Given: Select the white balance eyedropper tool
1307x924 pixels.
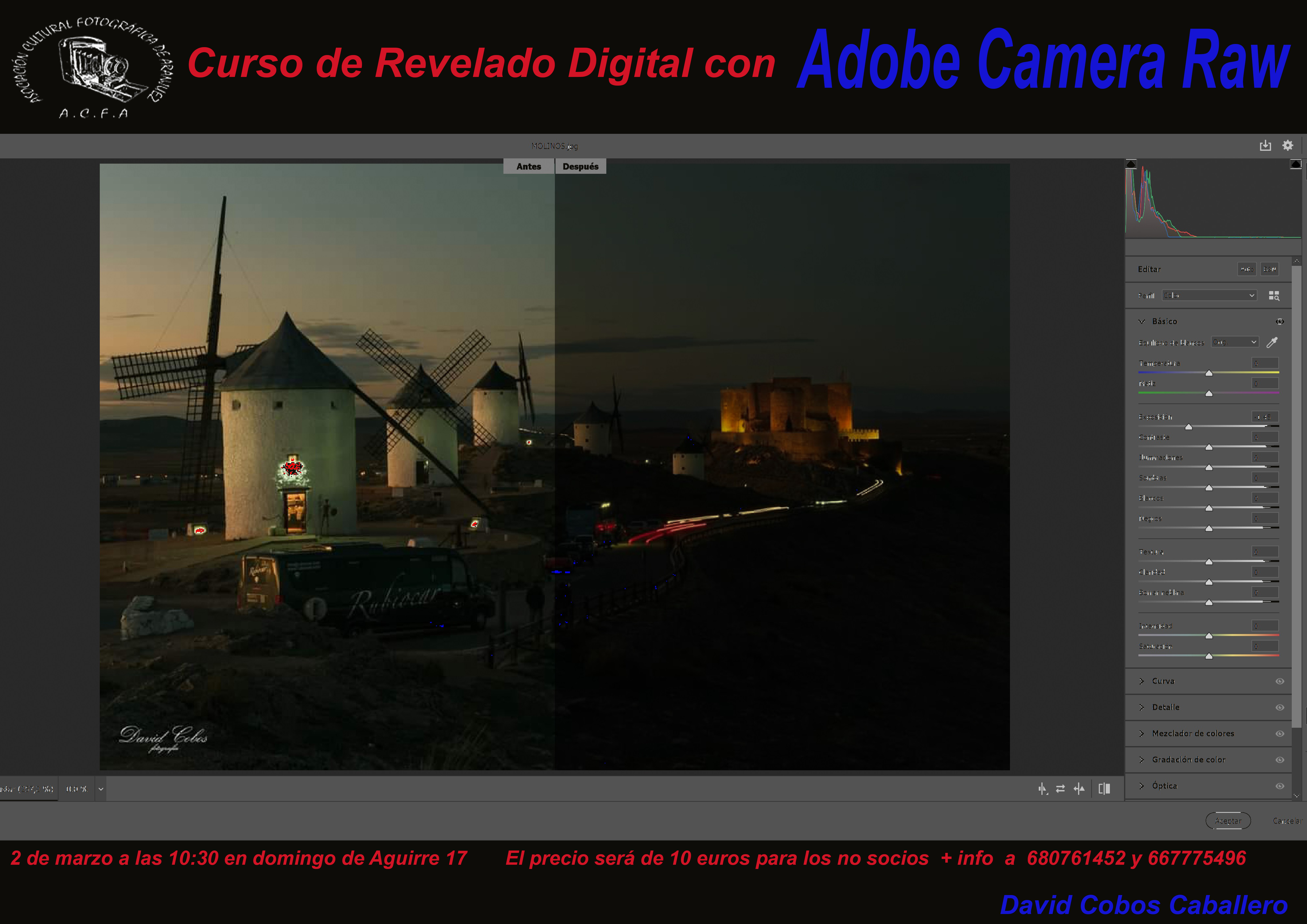Looking at the screenshot, I should click(1272, 342).
